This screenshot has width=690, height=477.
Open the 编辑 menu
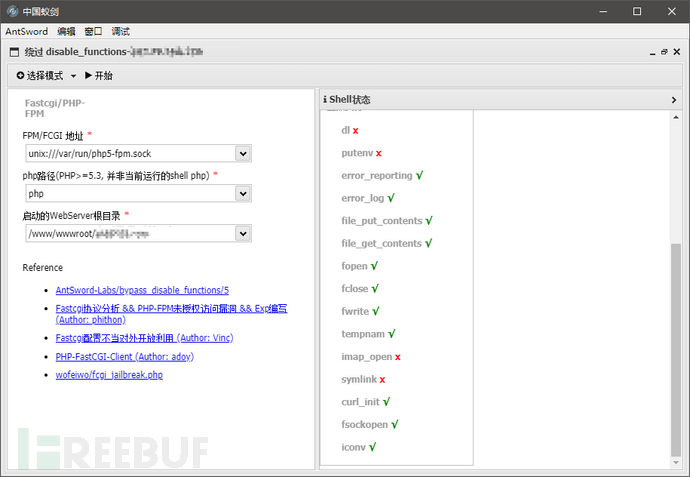click(66, 31)
